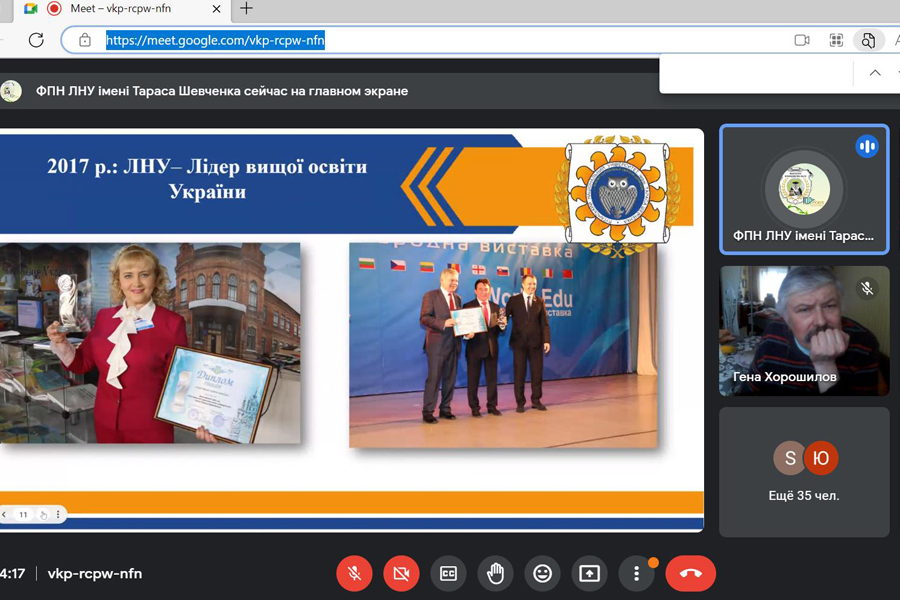View site info via lock icon

point(85,40)
